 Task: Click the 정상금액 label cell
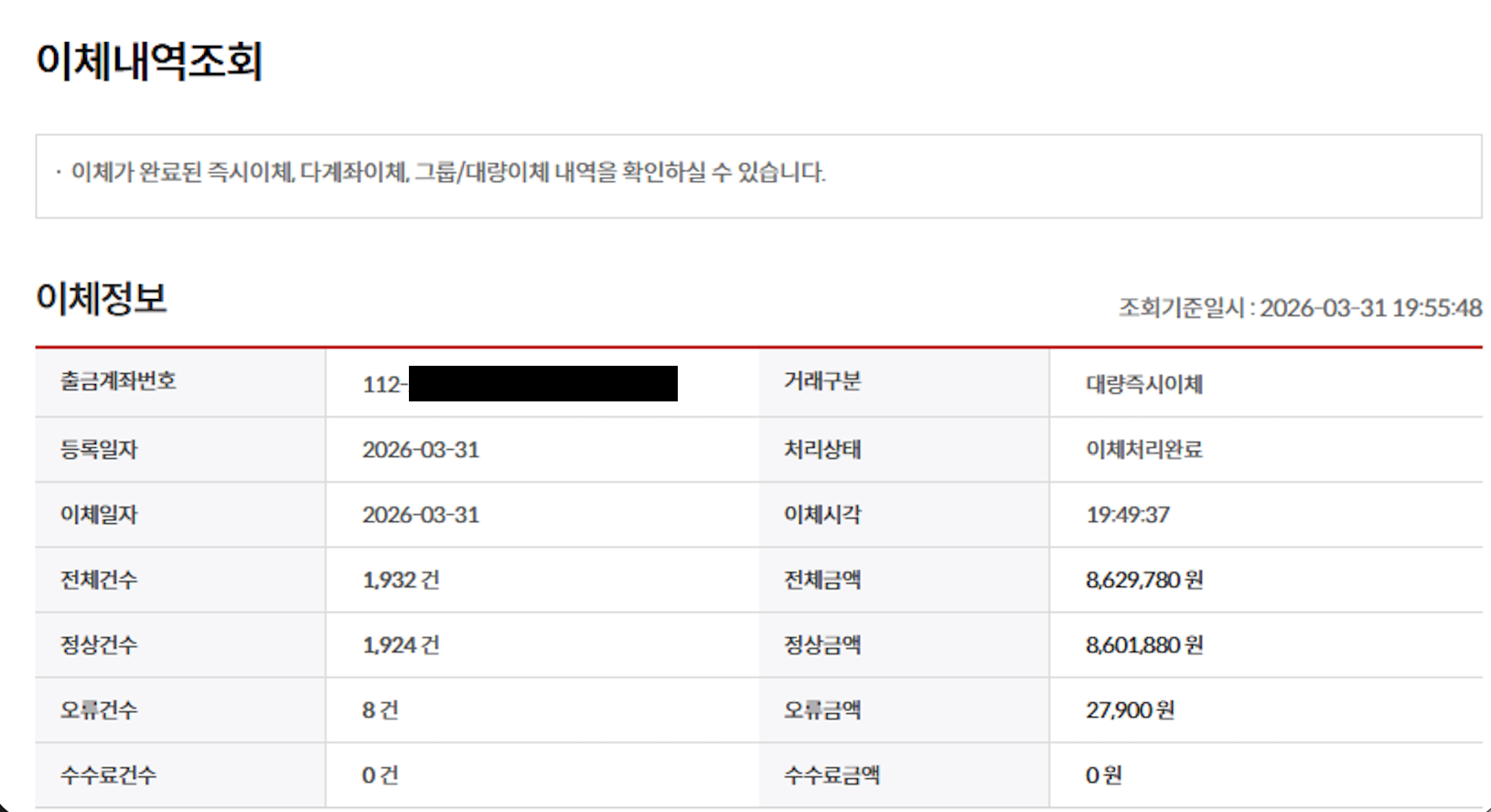coord(904,645)
